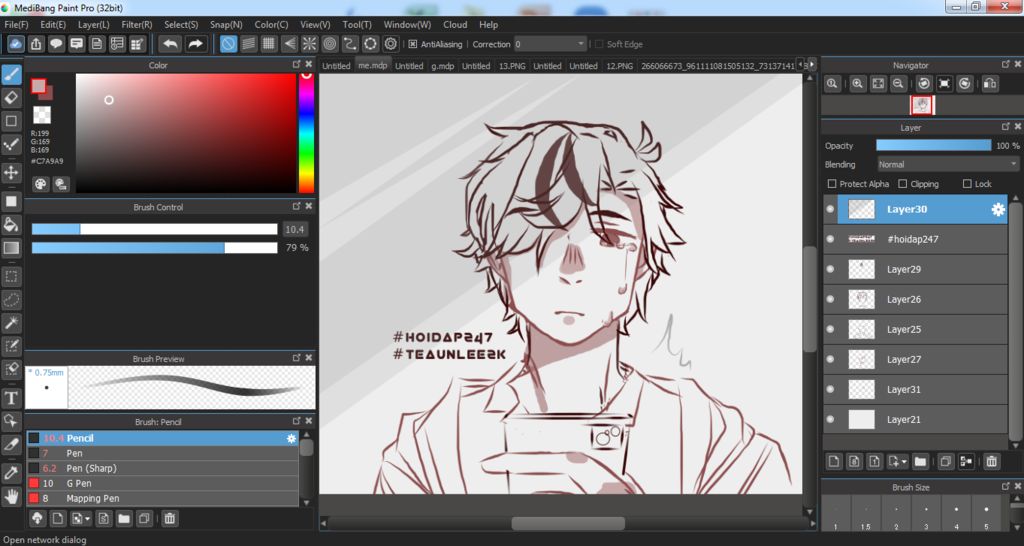Expand the add brush dropdown arrow
The width and height of the screenshot is (1024, 546).
click(88, 519)
